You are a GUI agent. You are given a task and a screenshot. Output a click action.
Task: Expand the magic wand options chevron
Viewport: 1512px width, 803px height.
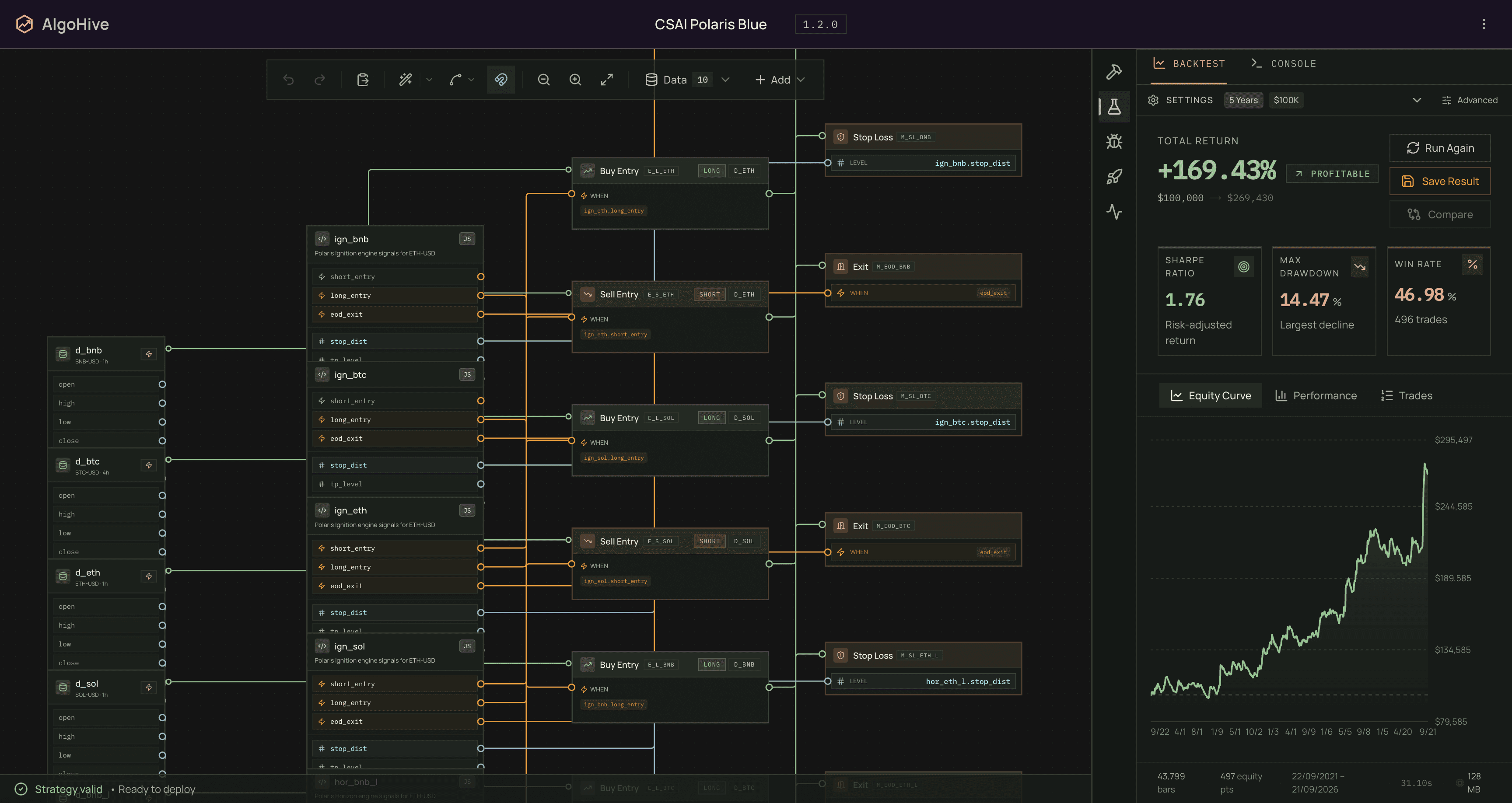tap(429, 80)
